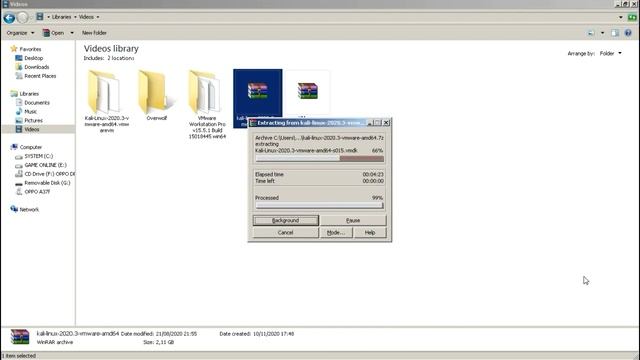The width and height of the screenshot is (640, 360).
Task: Expand the arrow after Libraries in address bar
Action: (75, 17)
